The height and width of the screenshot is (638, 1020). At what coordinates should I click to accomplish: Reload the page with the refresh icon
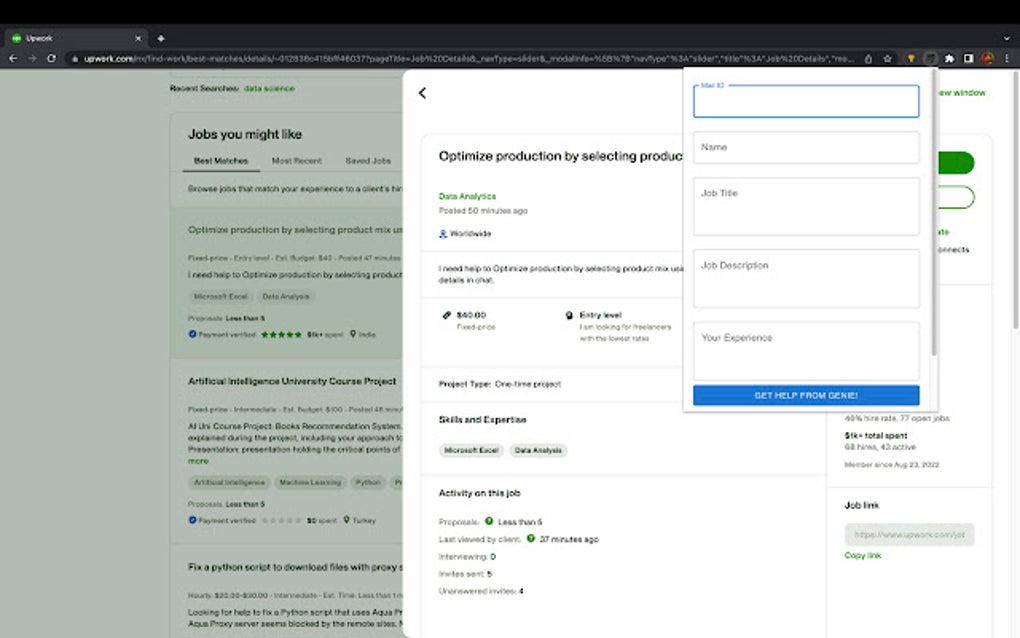click(51, 59)
